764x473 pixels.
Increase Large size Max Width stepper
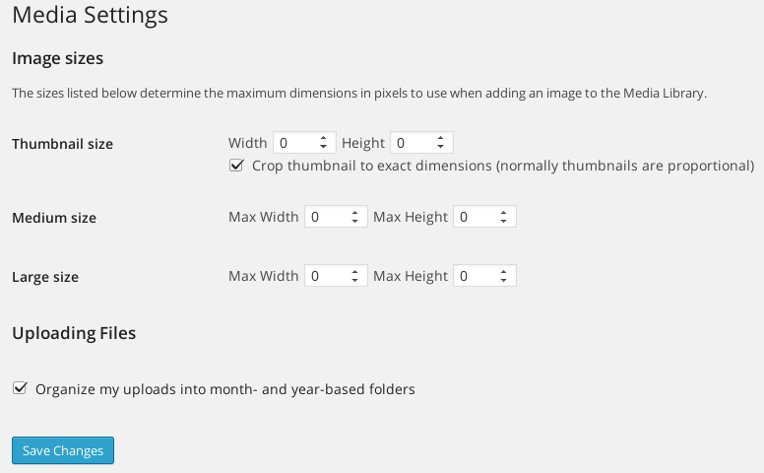coord(355,272)
